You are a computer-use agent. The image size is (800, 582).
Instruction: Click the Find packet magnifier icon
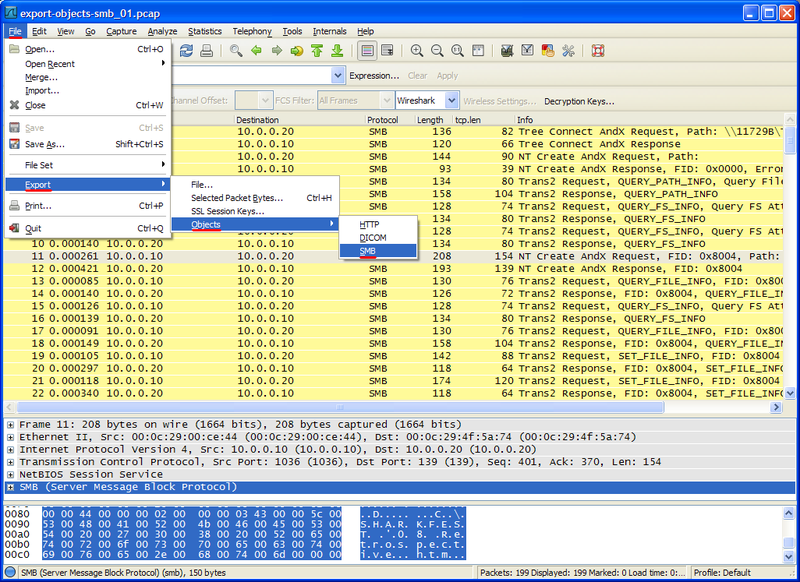(236, 50)
